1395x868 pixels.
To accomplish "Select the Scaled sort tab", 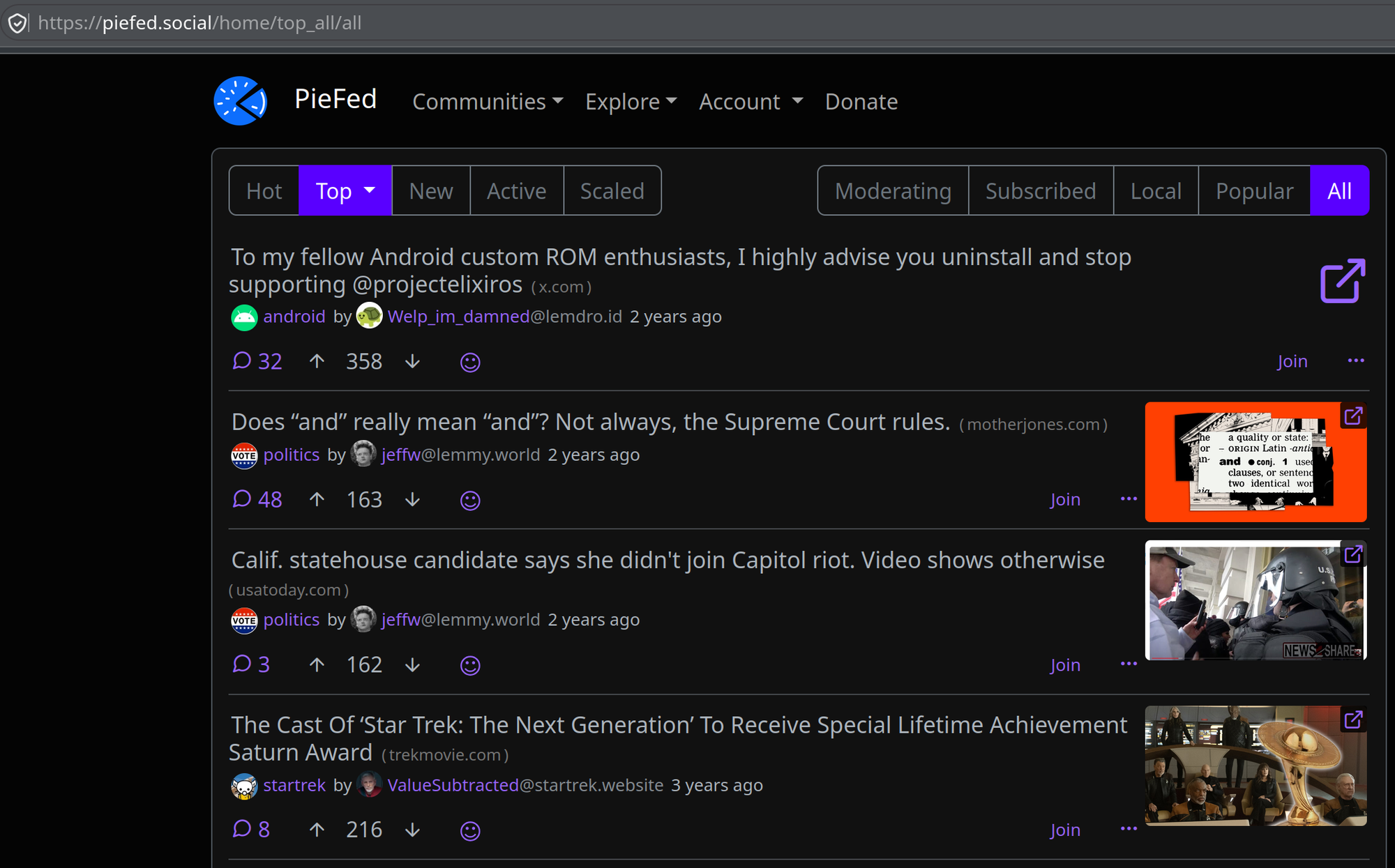I will coord(612,190).
